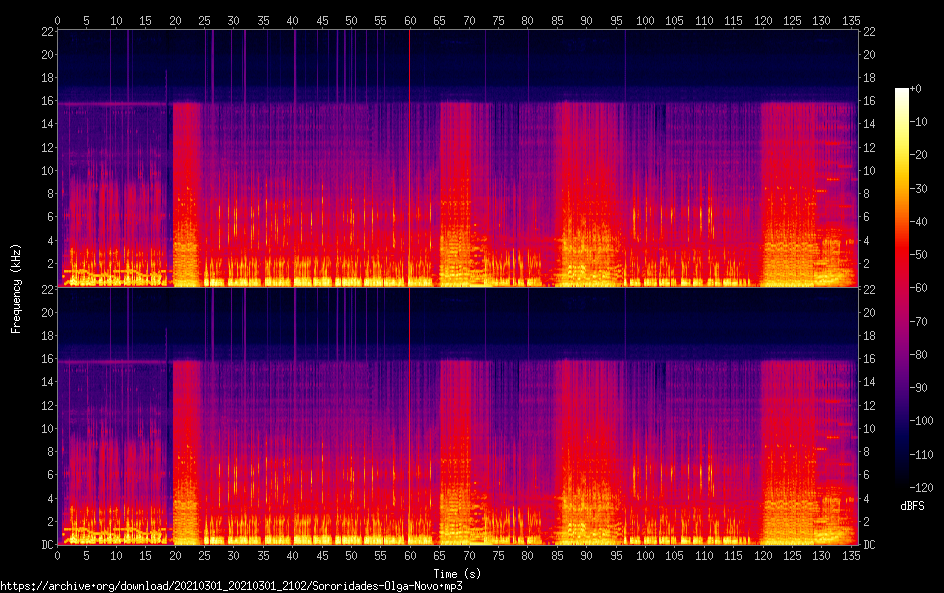Click the '-100' value on the dBFS scale
Image resolution: width=944 pixels, height=593 pixels.
(x=921, y=421)
